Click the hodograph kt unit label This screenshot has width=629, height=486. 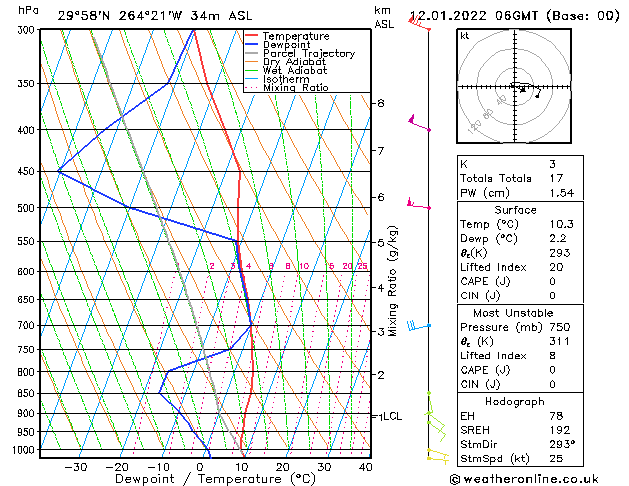click(x=465, y=36)
